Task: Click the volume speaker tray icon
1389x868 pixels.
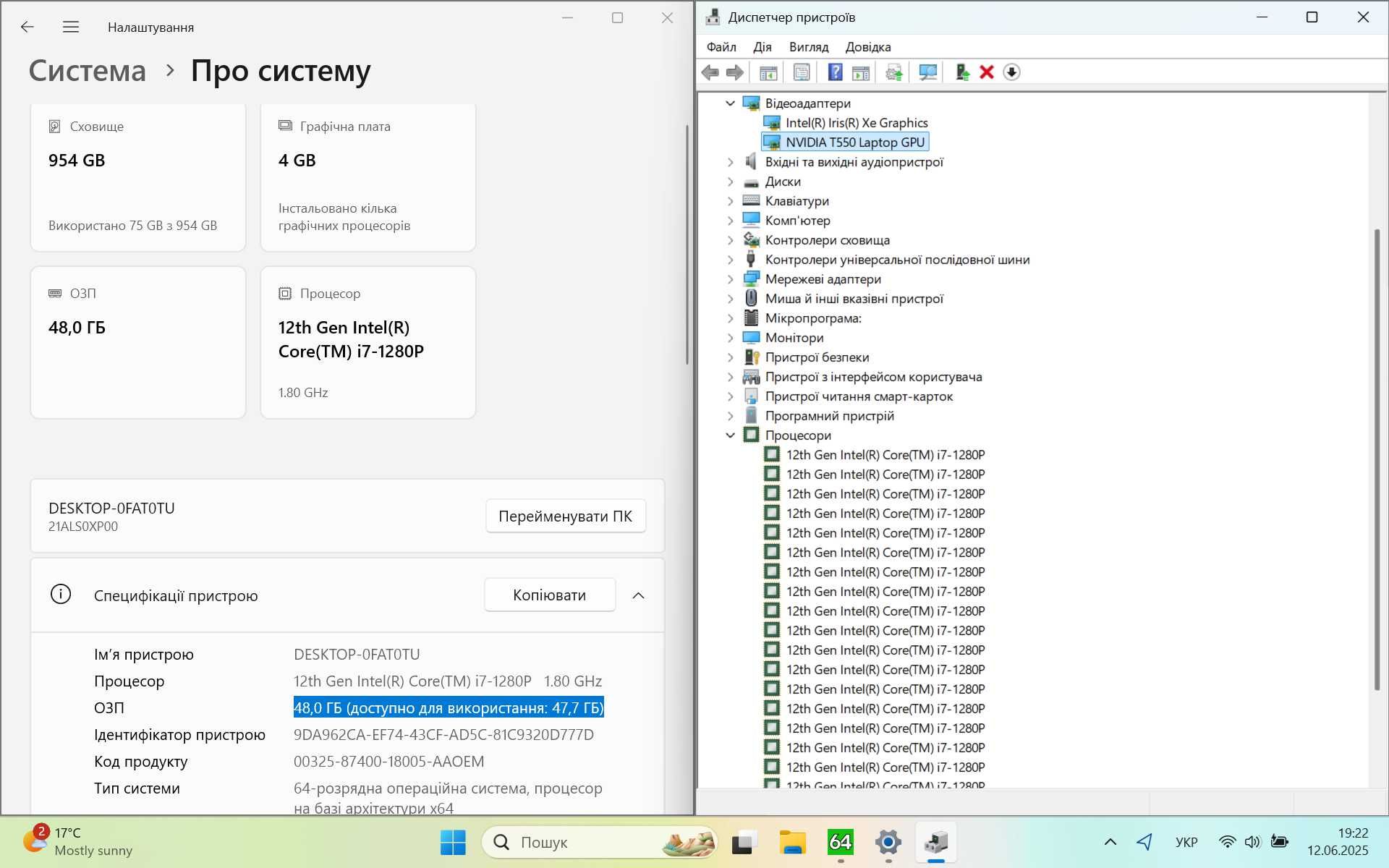Action: pos(1252,841)
